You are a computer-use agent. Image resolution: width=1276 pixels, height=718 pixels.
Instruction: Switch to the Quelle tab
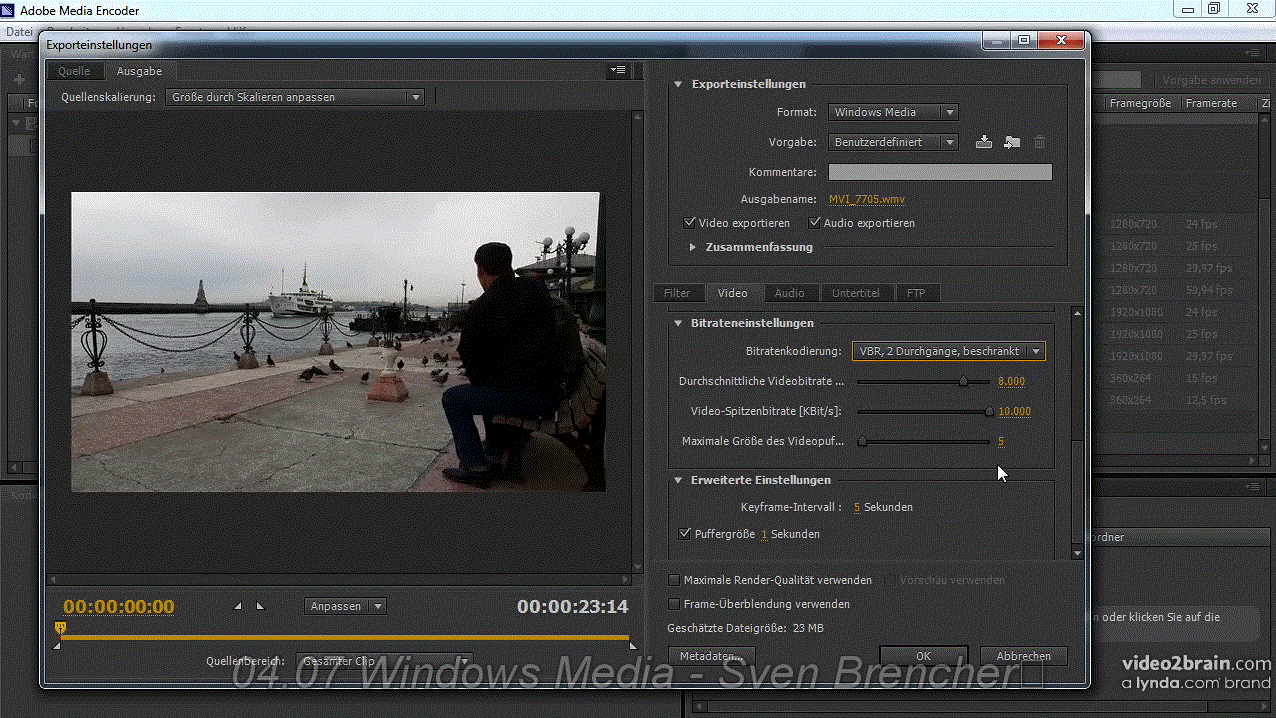[x=74, y=71]
